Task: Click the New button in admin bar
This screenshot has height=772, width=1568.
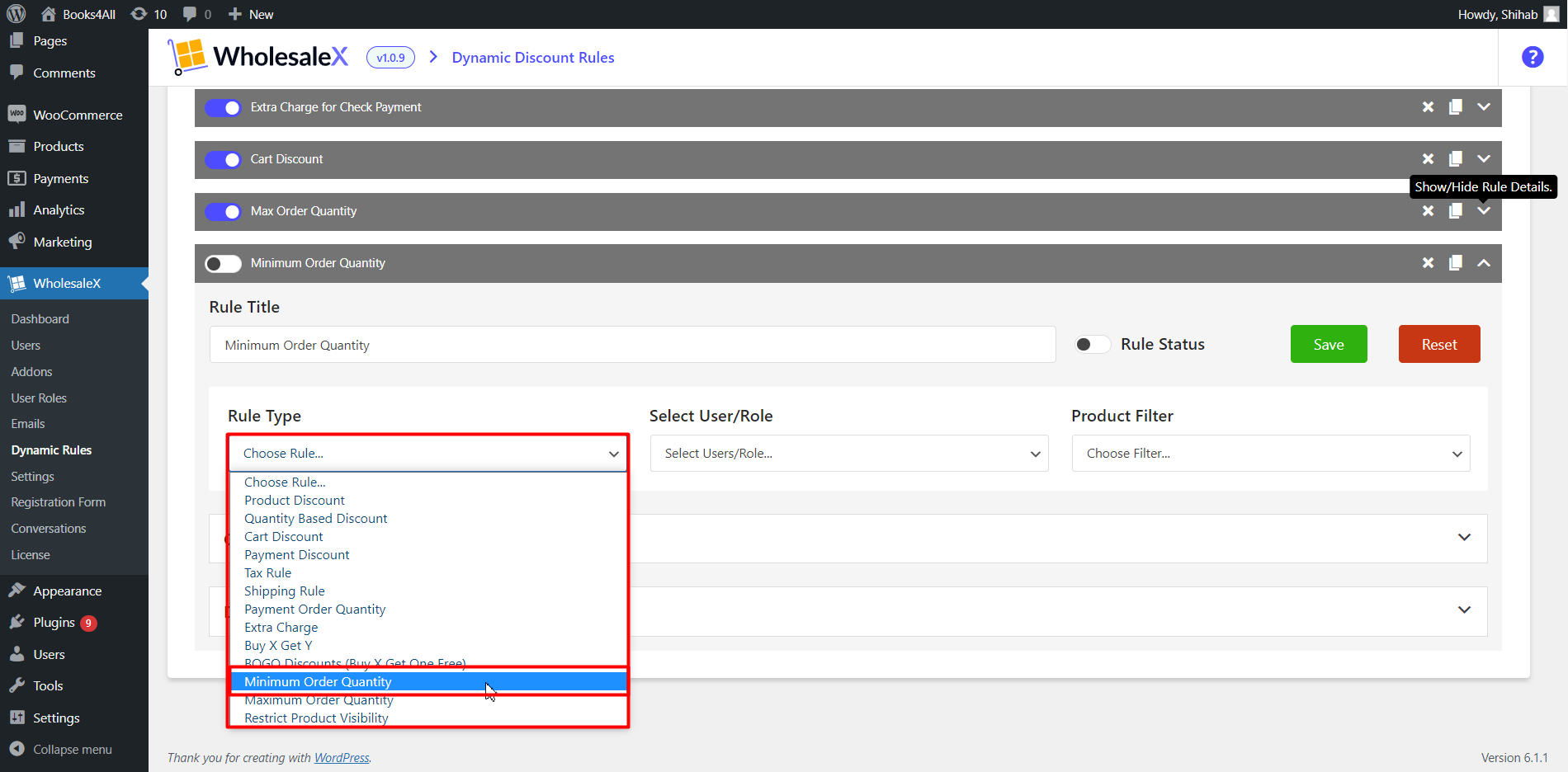Action: (251, 14)
